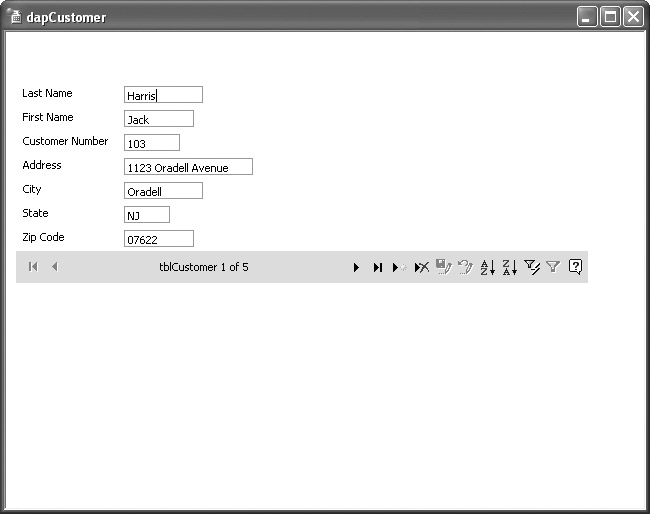Click Customer Number field showing 103

[151, 143]
